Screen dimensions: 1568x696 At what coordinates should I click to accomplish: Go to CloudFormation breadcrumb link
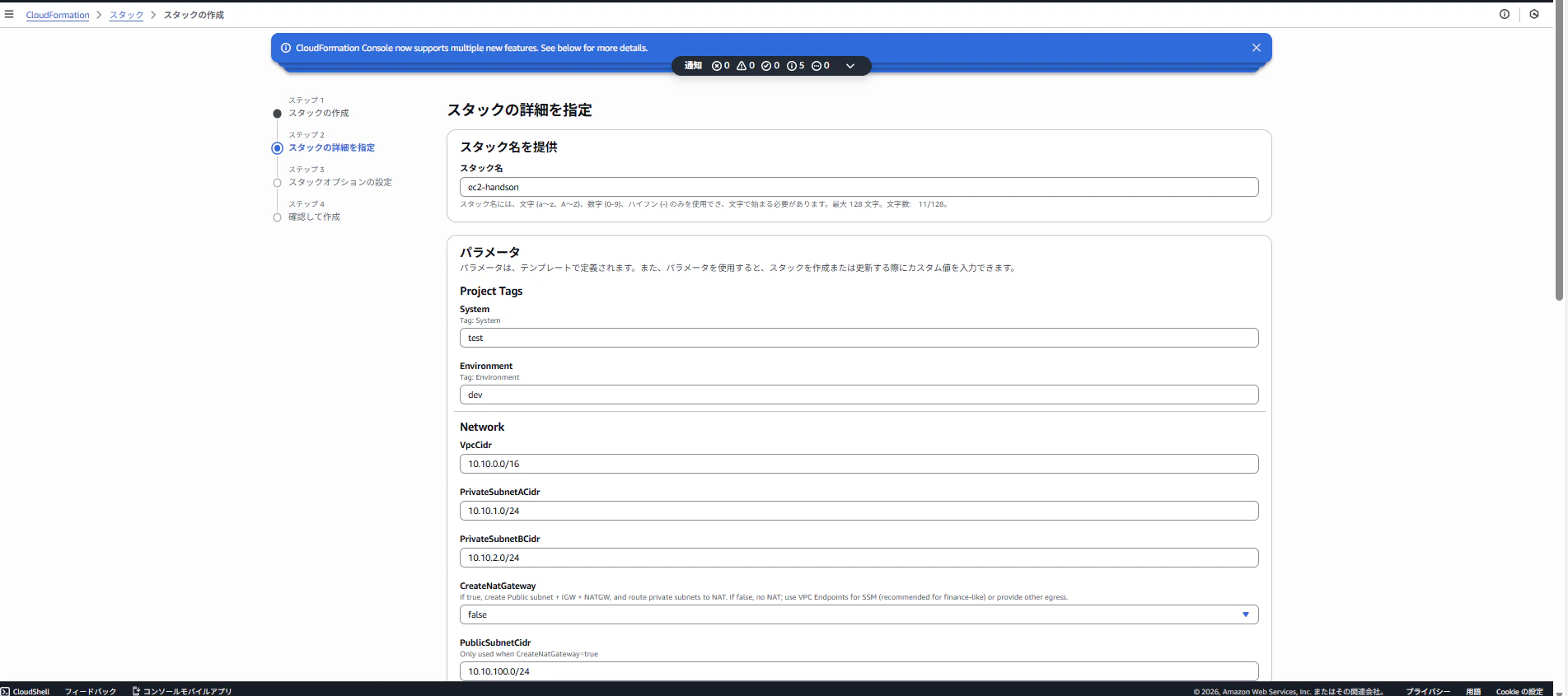58,15
